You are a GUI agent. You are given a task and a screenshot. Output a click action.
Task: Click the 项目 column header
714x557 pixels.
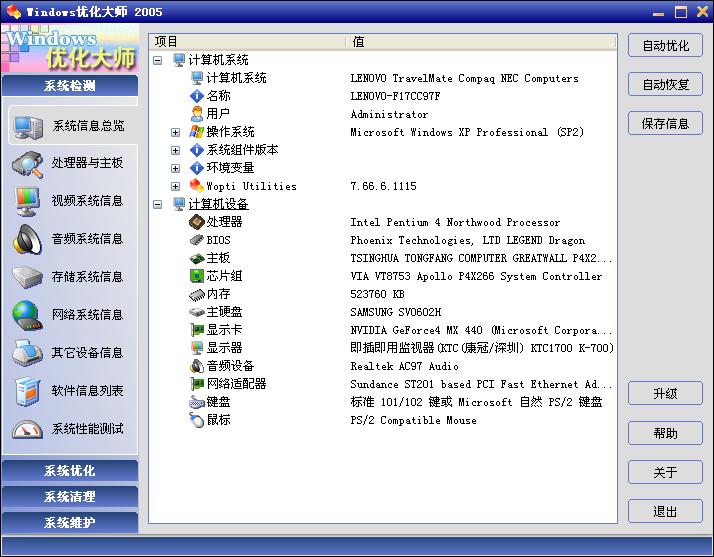(248, 42)
